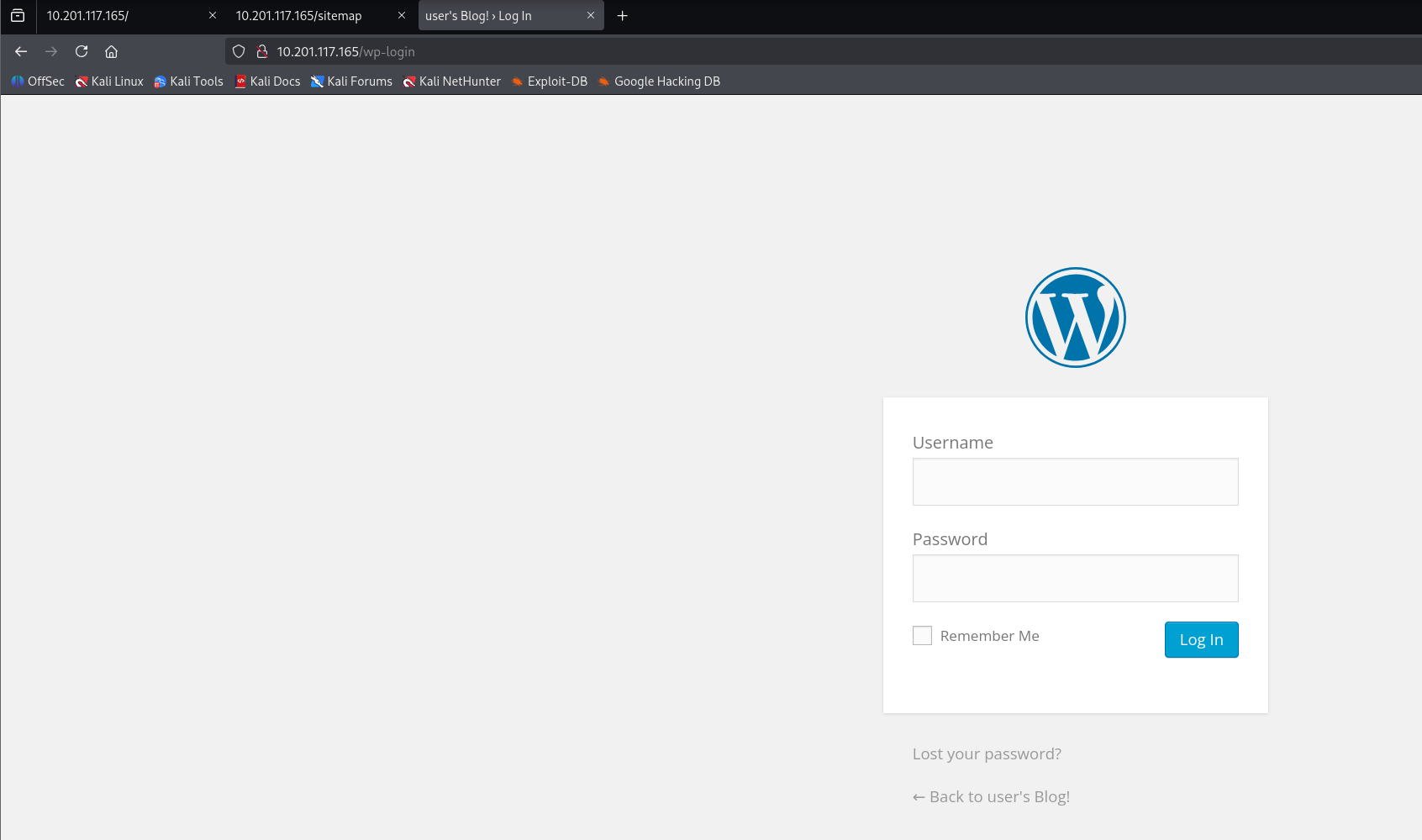Open the Google Hacking DB bookmark

click(x=660, y=81)
